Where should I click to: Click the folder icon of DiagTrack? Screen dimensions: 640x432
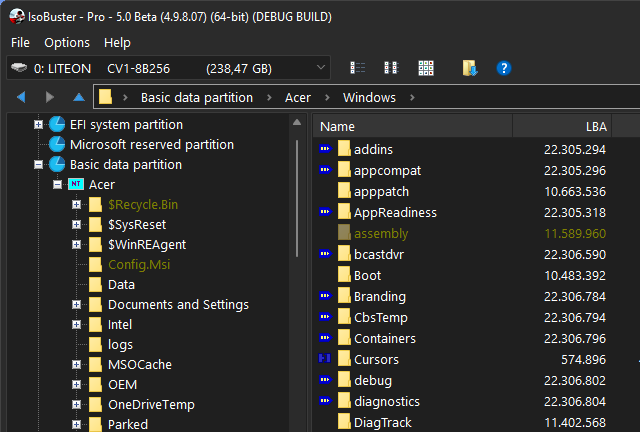click(x=344, y=422)
